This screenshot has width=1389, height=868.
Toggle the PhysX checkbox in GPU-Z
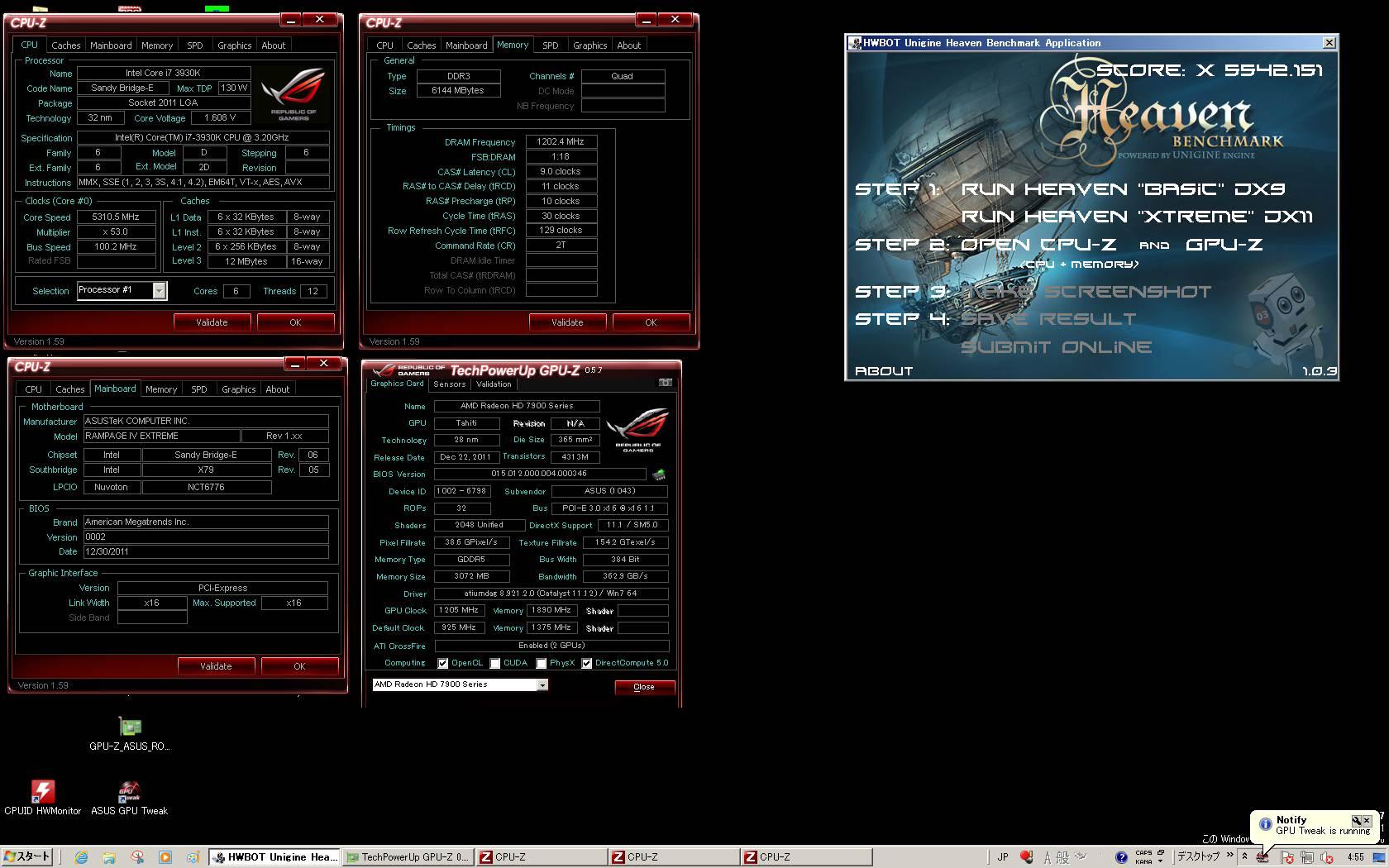541,663
